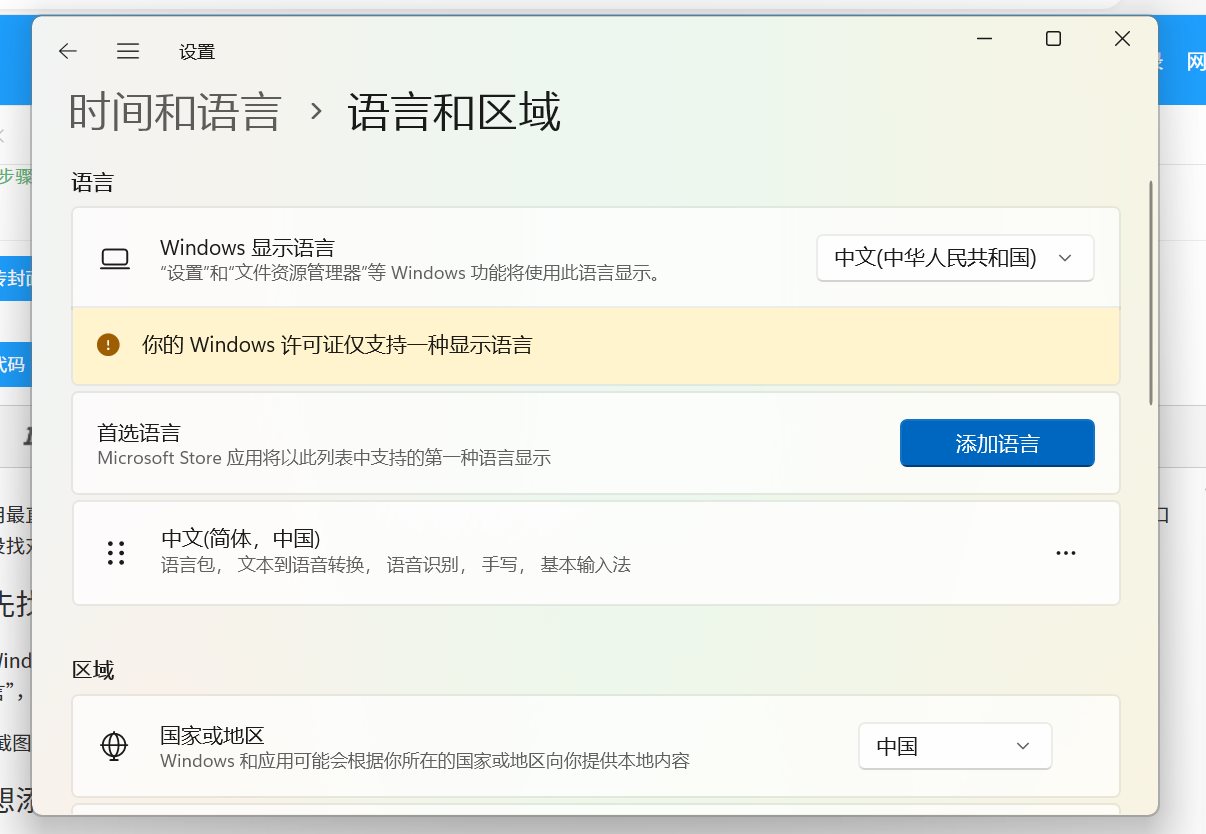Click the vertical scrollbar in Settings
1206x834 pixels.
[x=1151, y=292]
